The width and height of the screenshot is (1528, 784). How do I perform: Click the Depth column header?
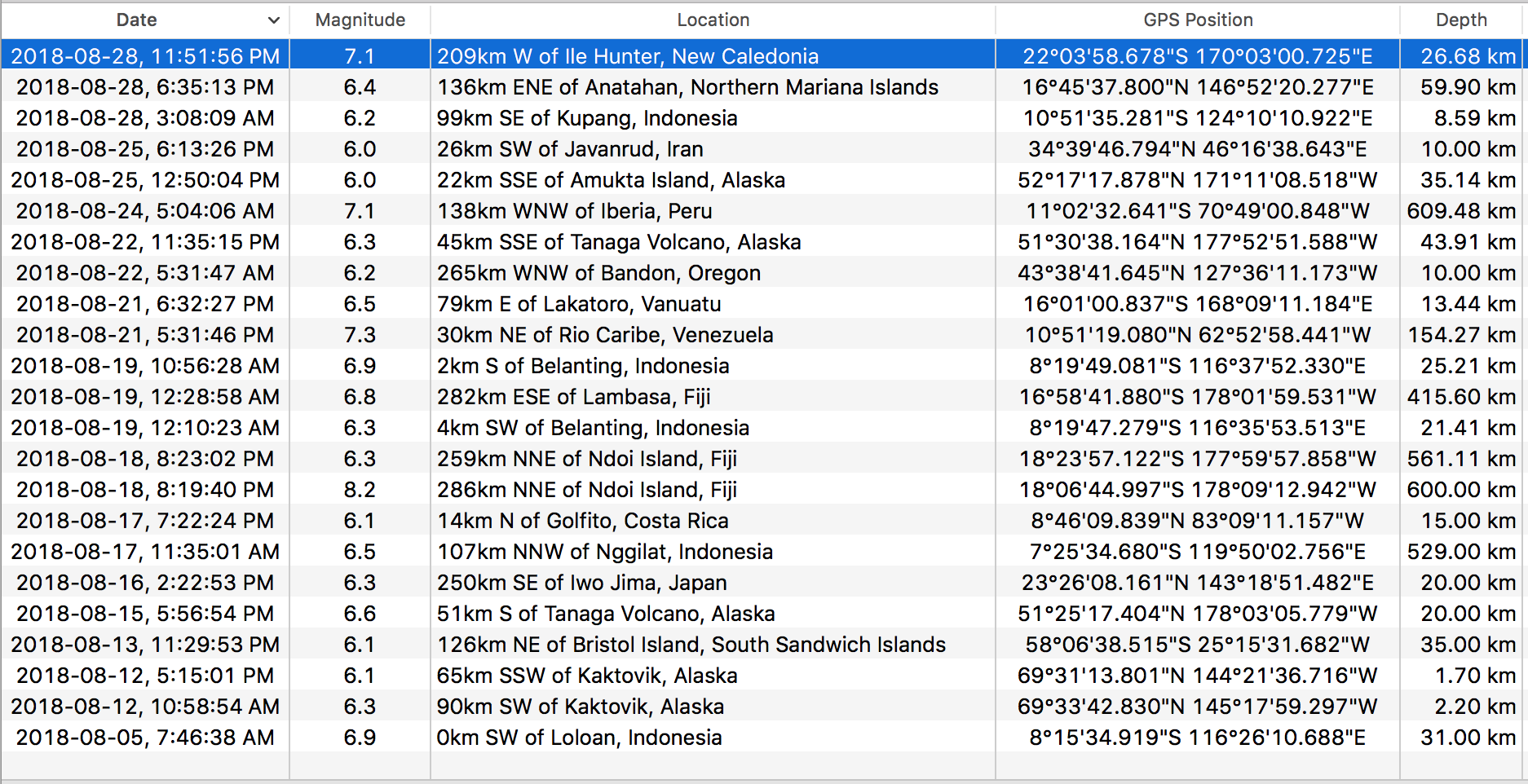point(1460,20)
